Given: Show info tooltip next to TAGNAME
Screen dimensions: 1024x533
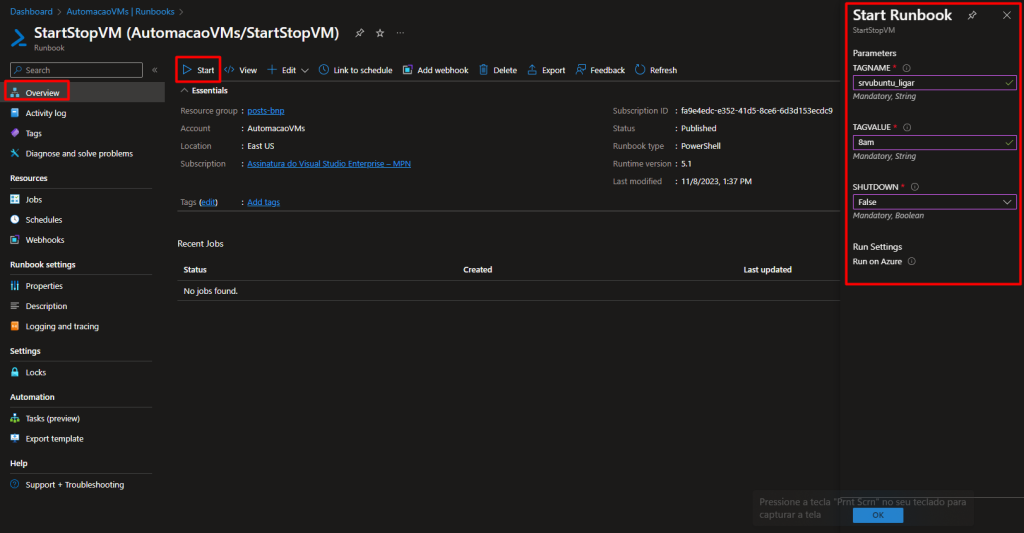Looking at the screenshot, I should [x=906, y=68].
